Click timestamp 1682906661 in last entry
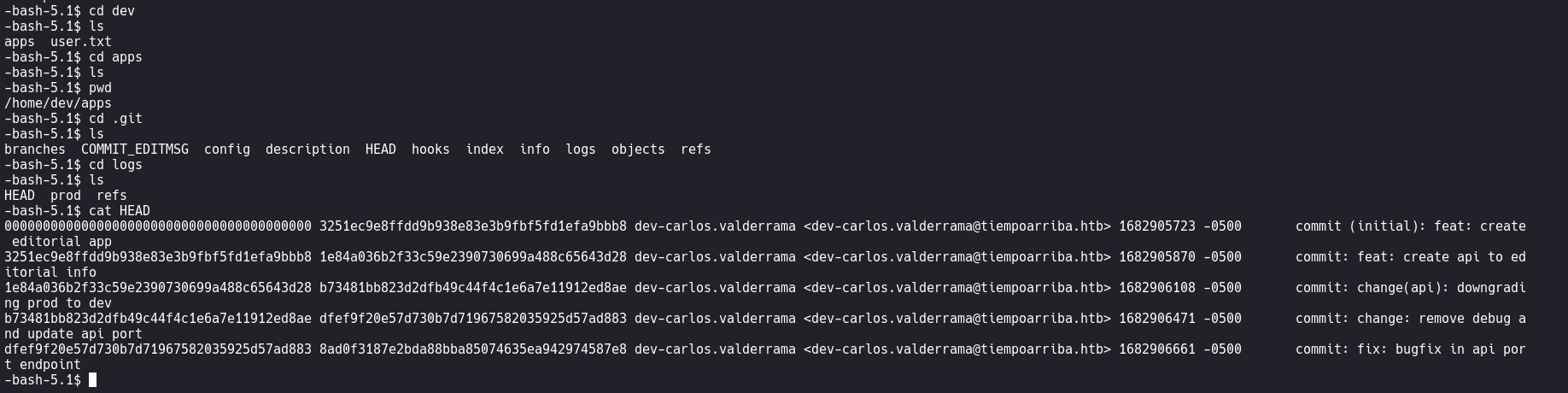1568x393 pixels. [1157, 349]
